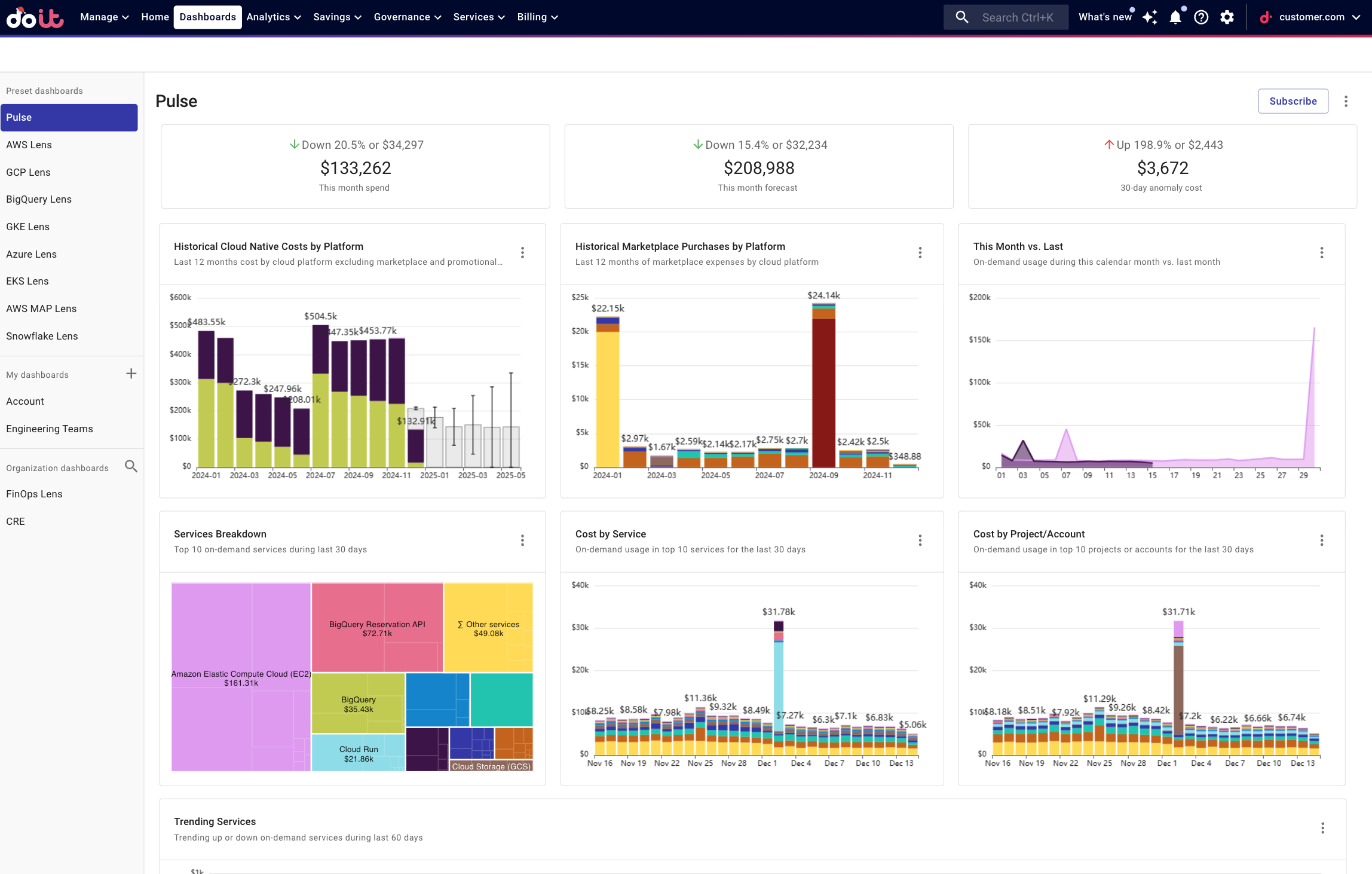Open Trending Services widget options menu

(1322, 828)
